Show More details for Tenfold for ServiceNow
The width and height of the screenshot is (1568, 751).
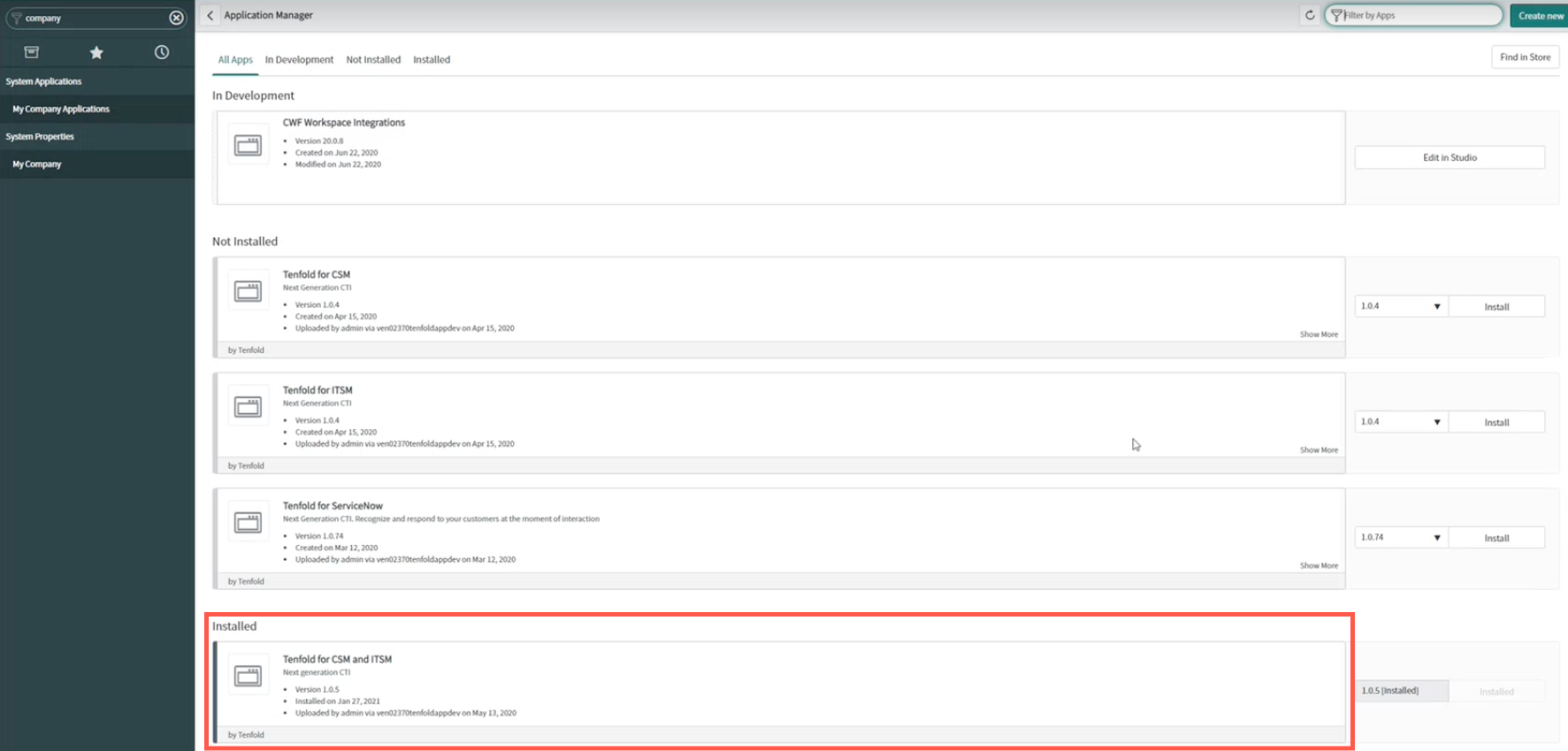(x=1319, y=566)
